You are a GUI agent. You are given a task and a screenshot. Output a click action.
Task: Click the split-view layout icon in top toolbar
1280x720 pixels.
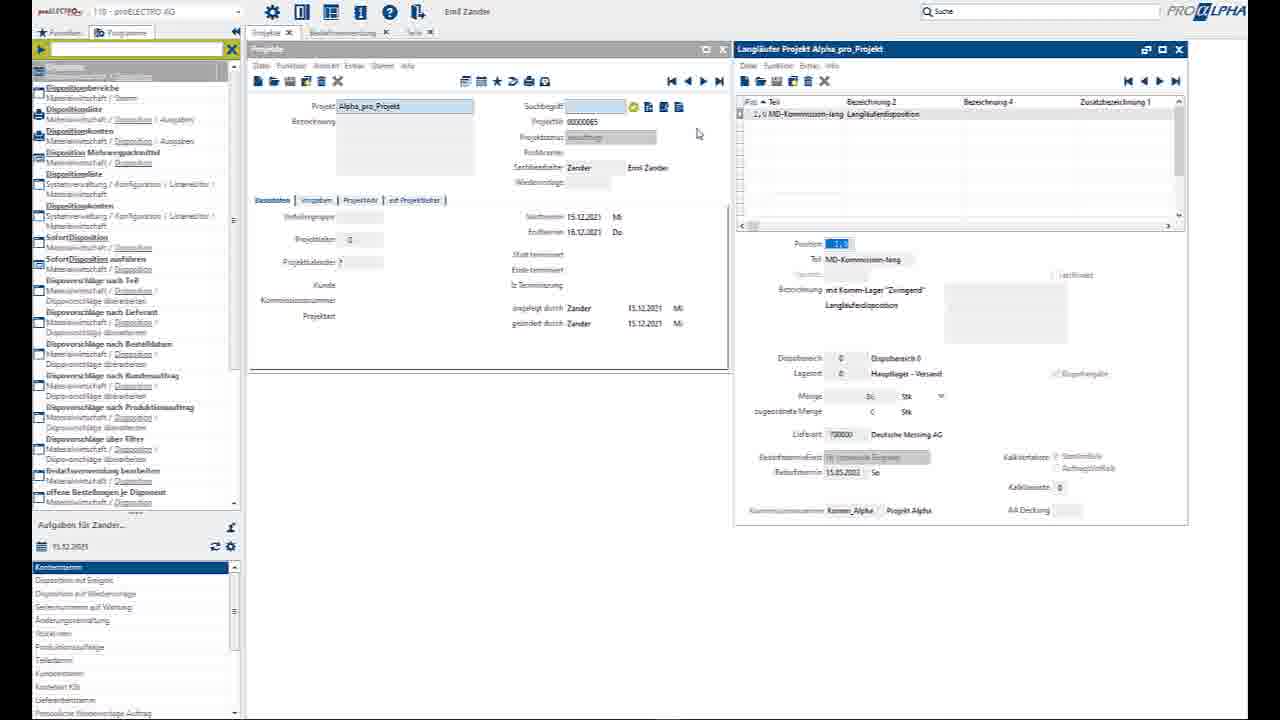[x=302, y=12]
